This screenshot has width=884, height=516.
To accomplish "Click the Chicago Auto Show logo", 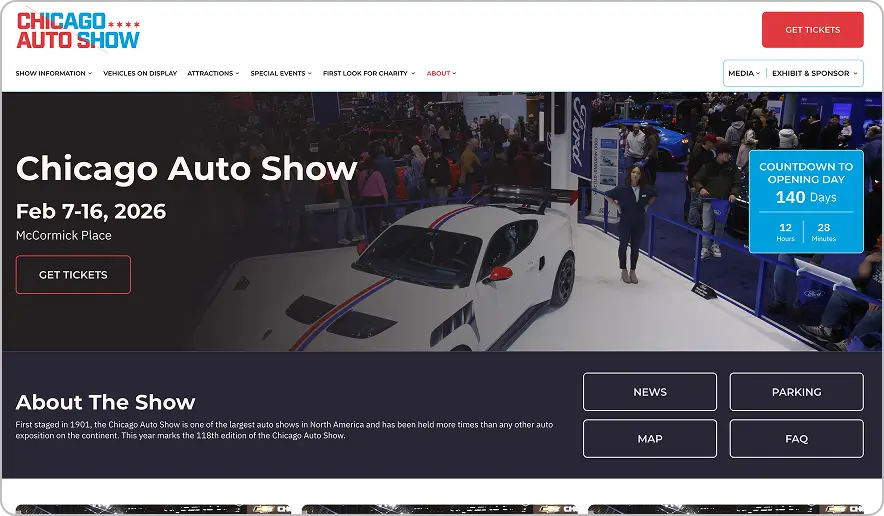I will [78, 30].
